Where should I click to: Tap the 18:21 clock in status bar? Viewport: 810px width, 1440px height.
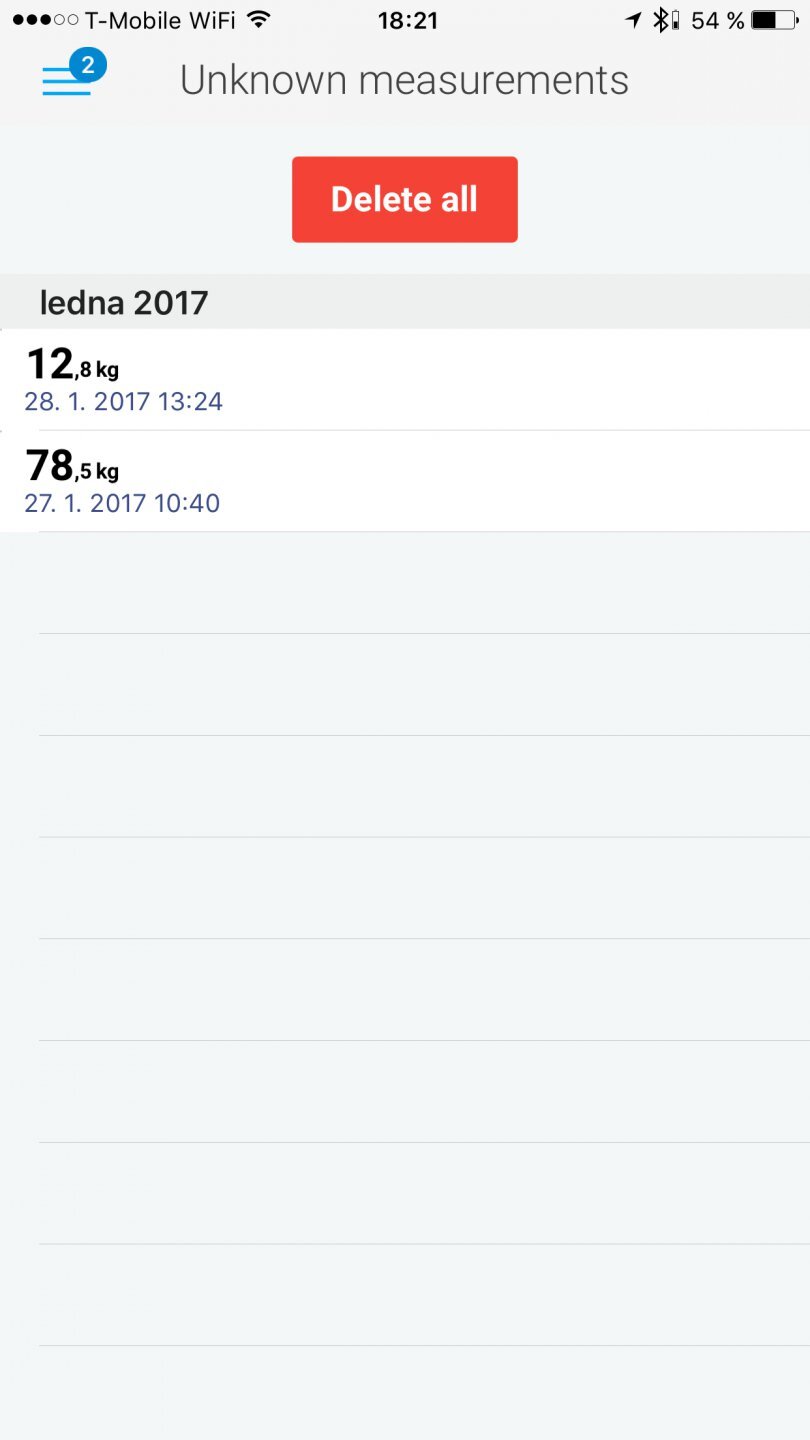[408, 20]
